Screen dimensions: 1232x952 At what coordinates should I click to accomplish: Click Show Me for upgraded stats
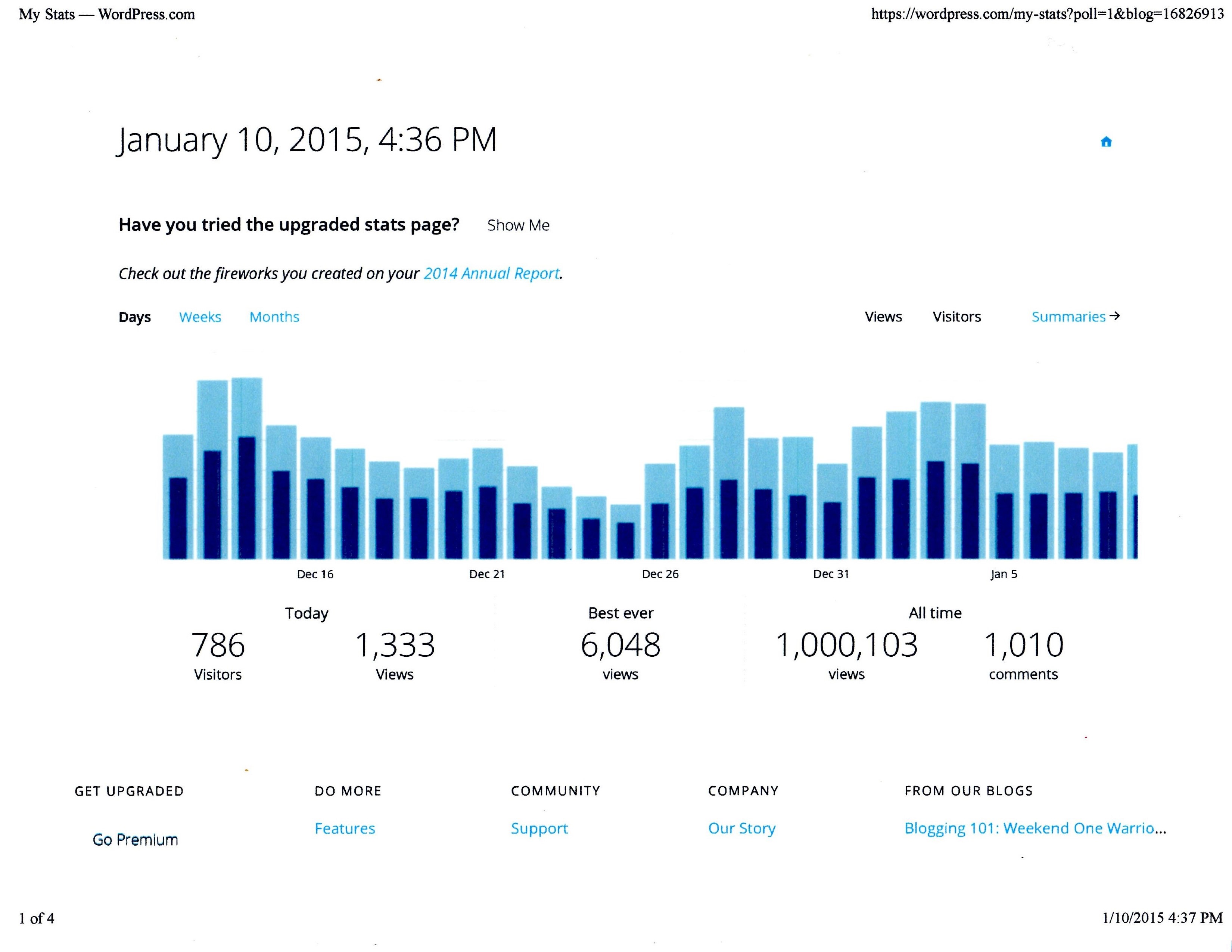(518, 225)
